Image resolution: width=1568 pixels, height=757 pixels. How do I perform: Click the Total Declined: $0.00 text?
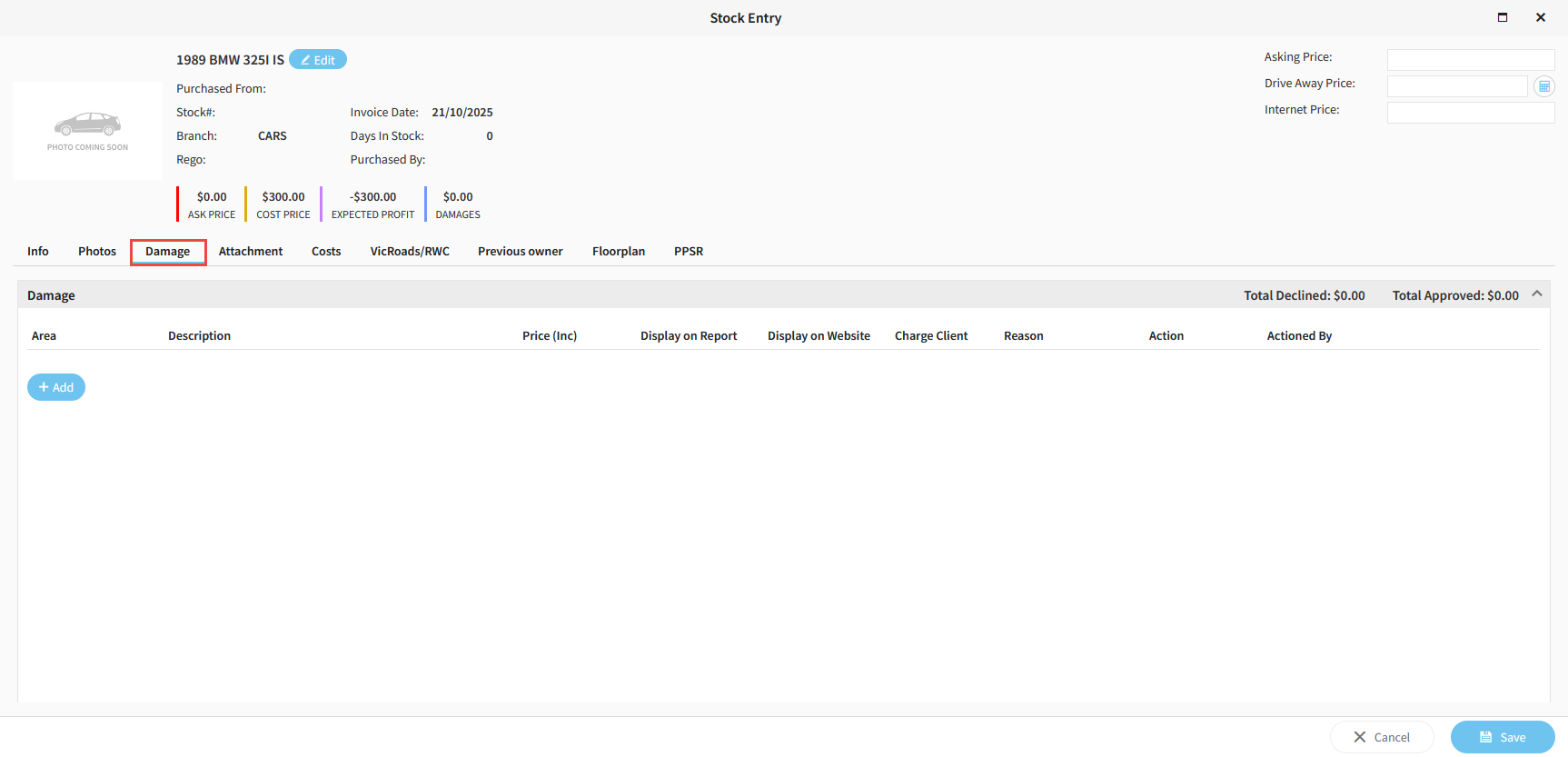click(1305, 295)
